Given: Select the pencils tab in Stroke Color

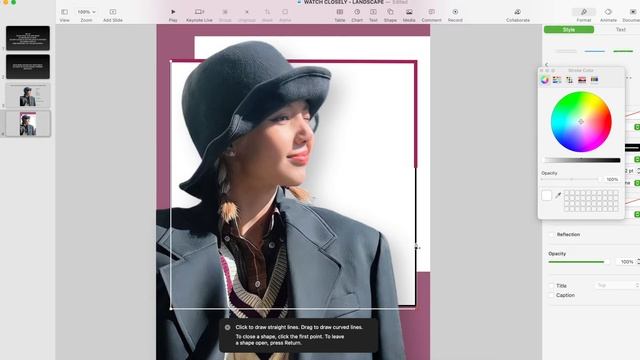Looking at the screenshot, I should click(594, 80).
